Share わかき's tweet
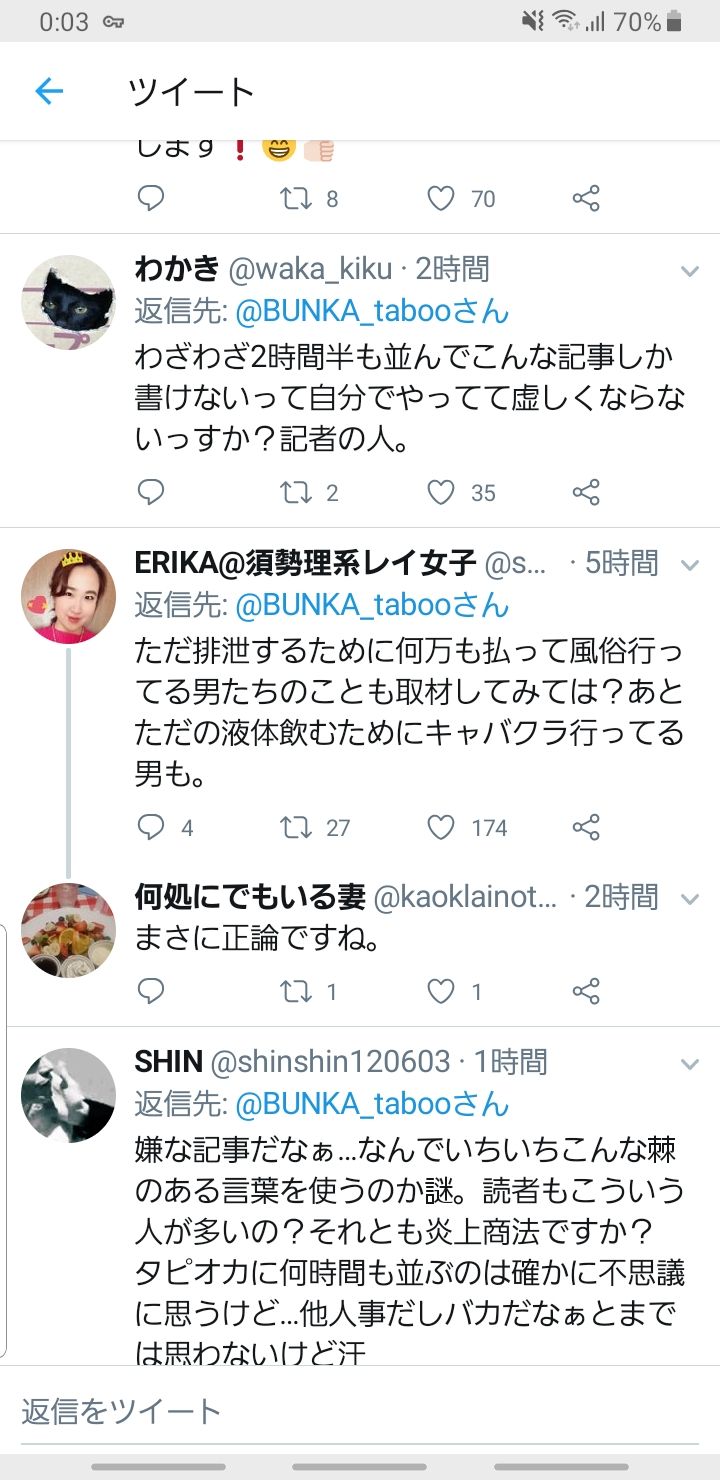 click(586, 492)
